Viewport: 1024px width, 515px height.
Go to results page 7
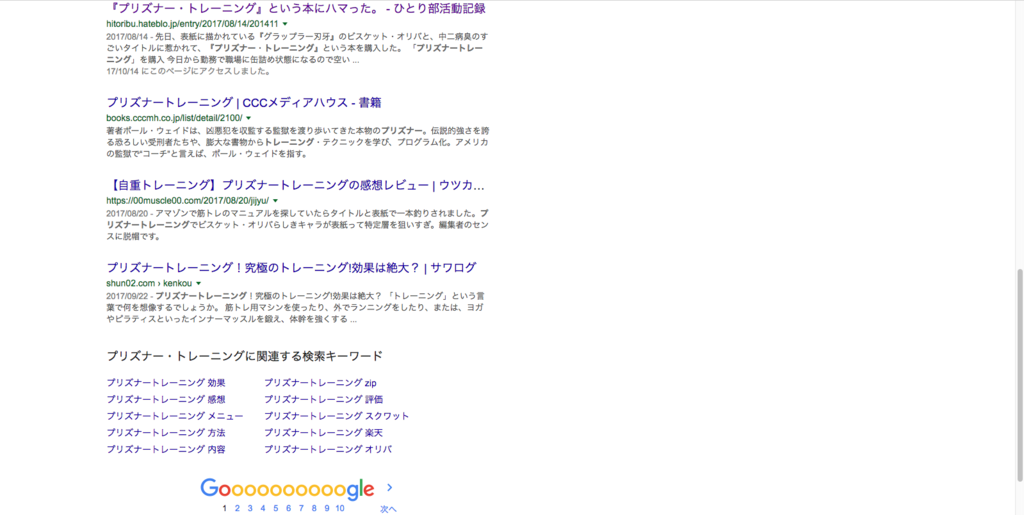[301, 508]
